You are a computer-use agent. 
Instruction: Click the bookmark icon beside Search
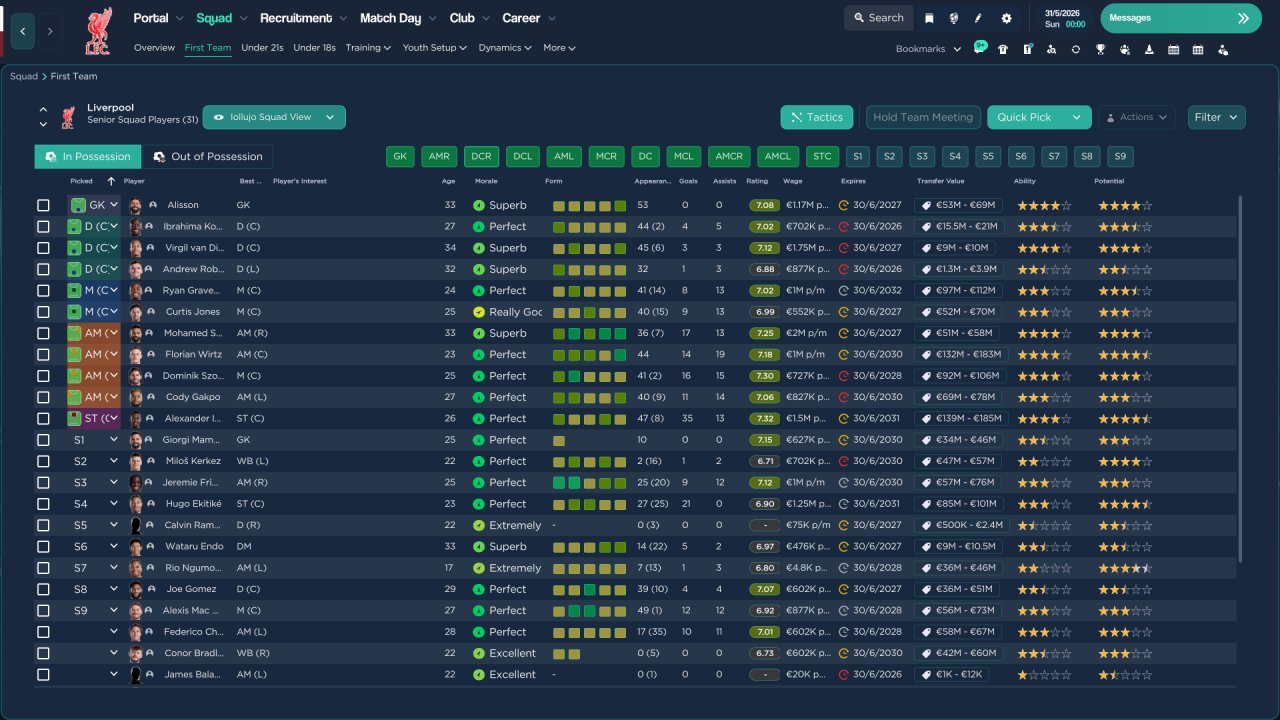(x=929, y=18)
